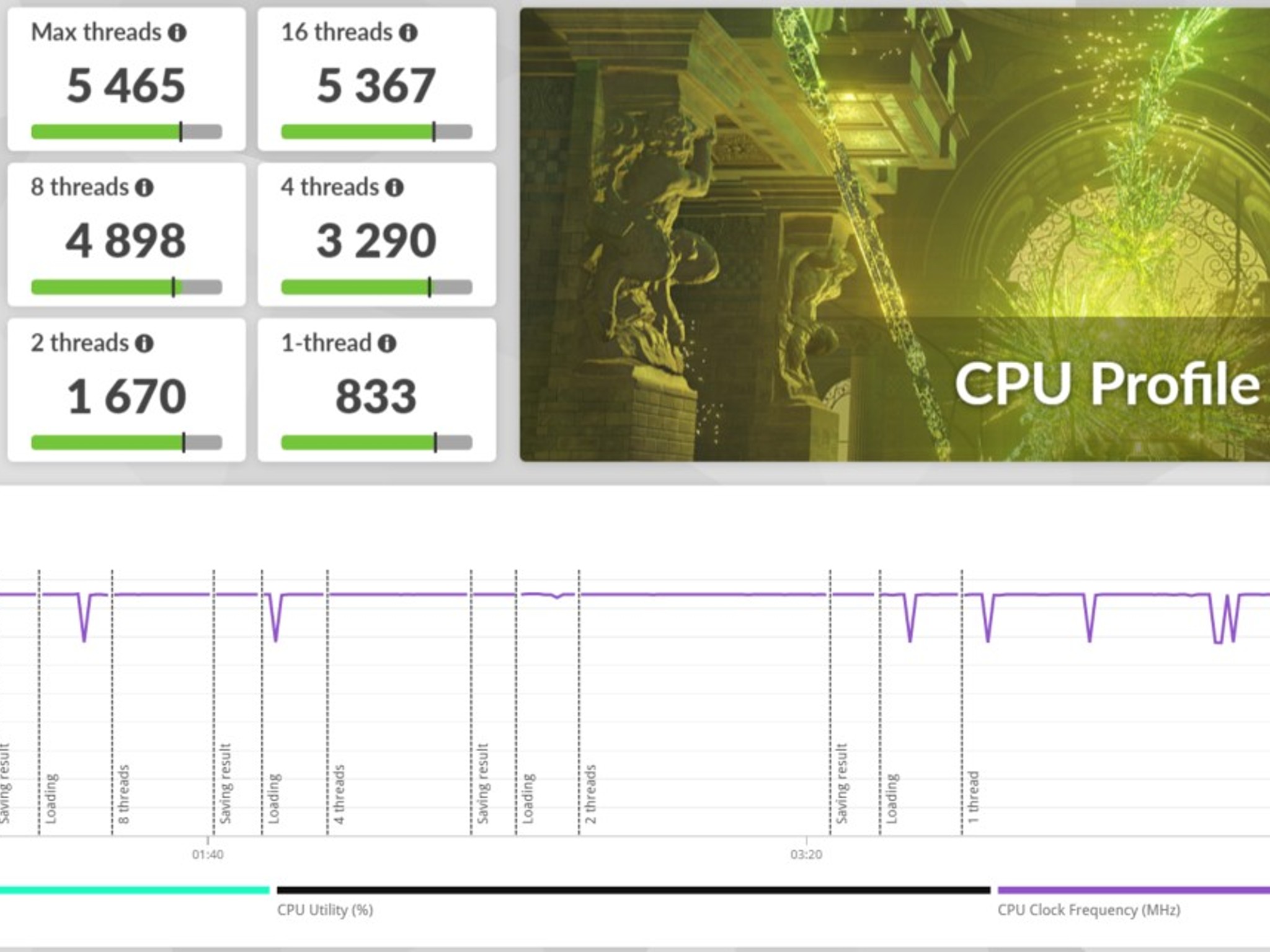Image resolution: width=1270 pixels, height=952 pixels.
Task: Click the 1-thread info icon
Action: point(387,343)
